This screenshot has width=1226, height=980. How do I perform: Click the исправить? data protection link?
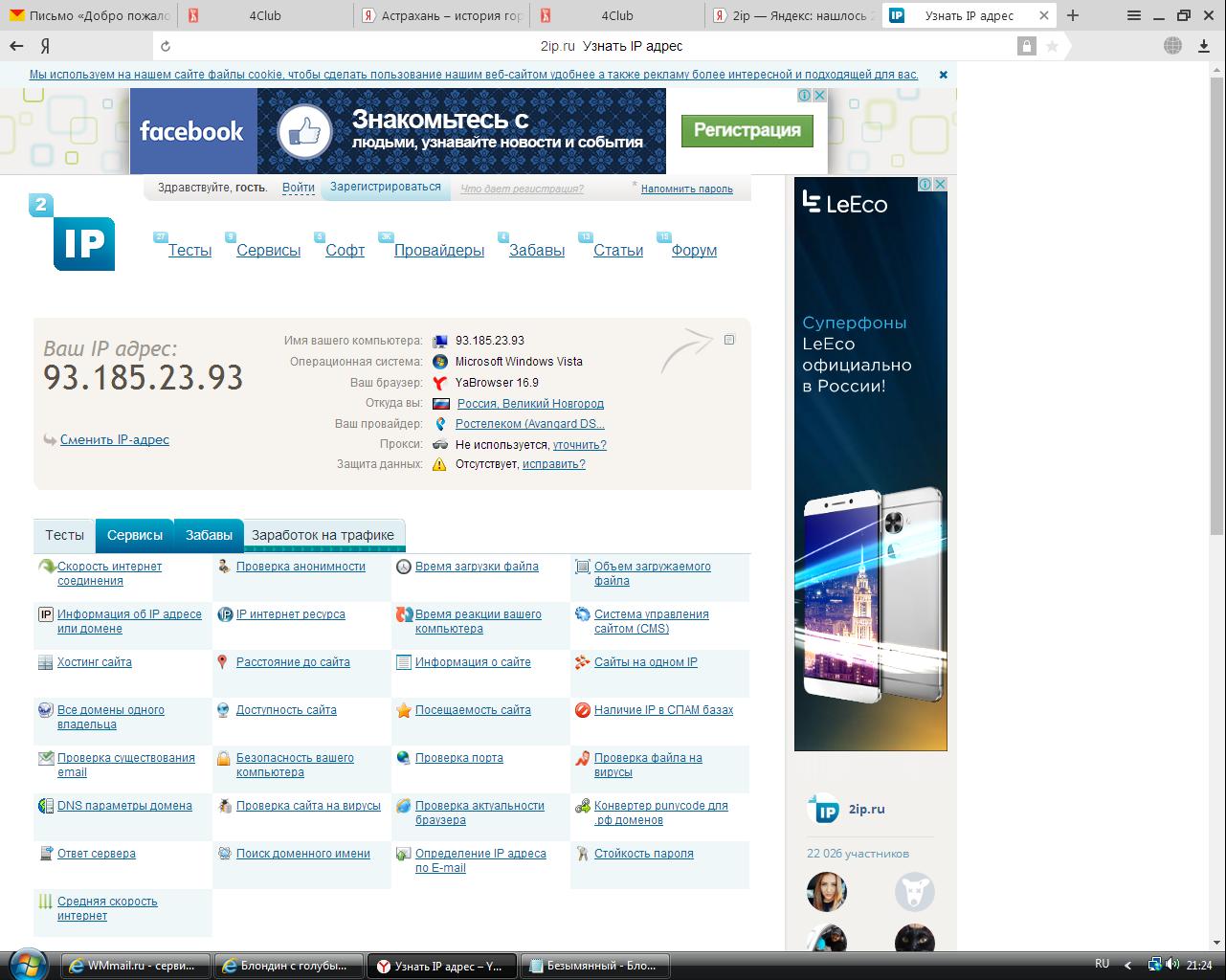(x=553, y=464)
